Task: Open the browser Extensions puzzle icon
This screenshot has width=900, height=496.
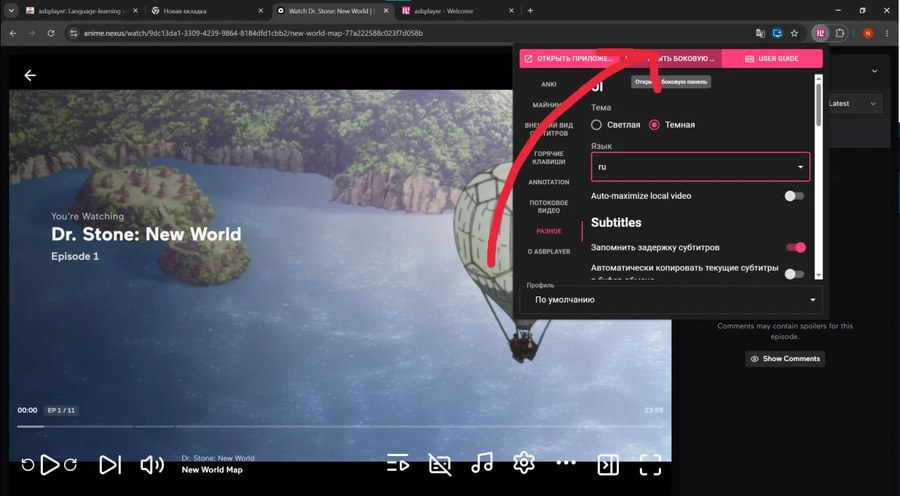Action: point(840,33)
